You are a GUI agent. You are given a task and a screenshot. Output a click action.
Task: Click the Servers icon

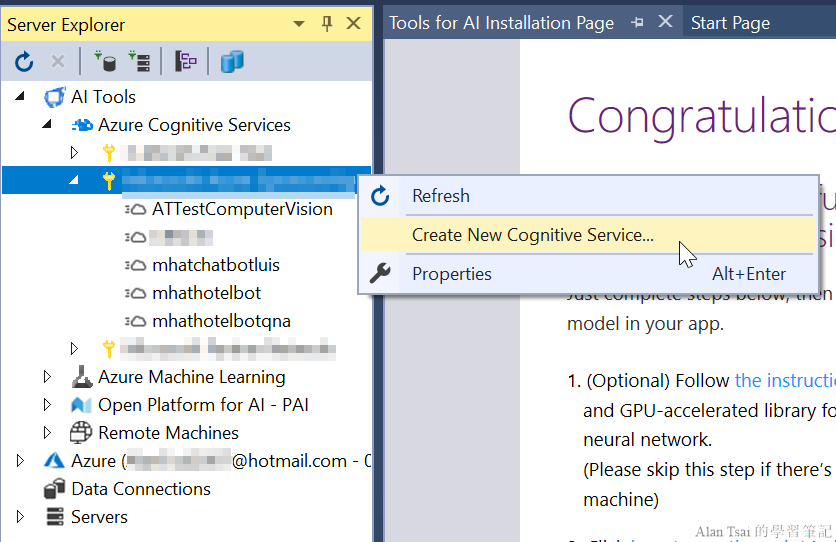[54, 516]
